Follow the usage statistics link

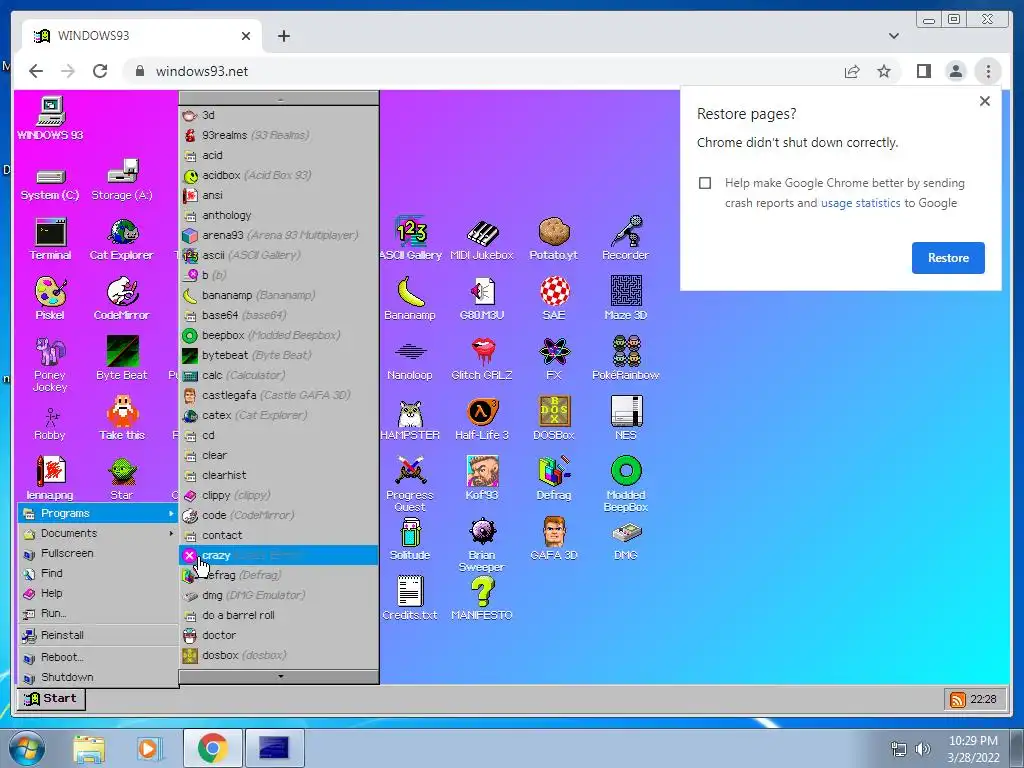pos(860,203)
